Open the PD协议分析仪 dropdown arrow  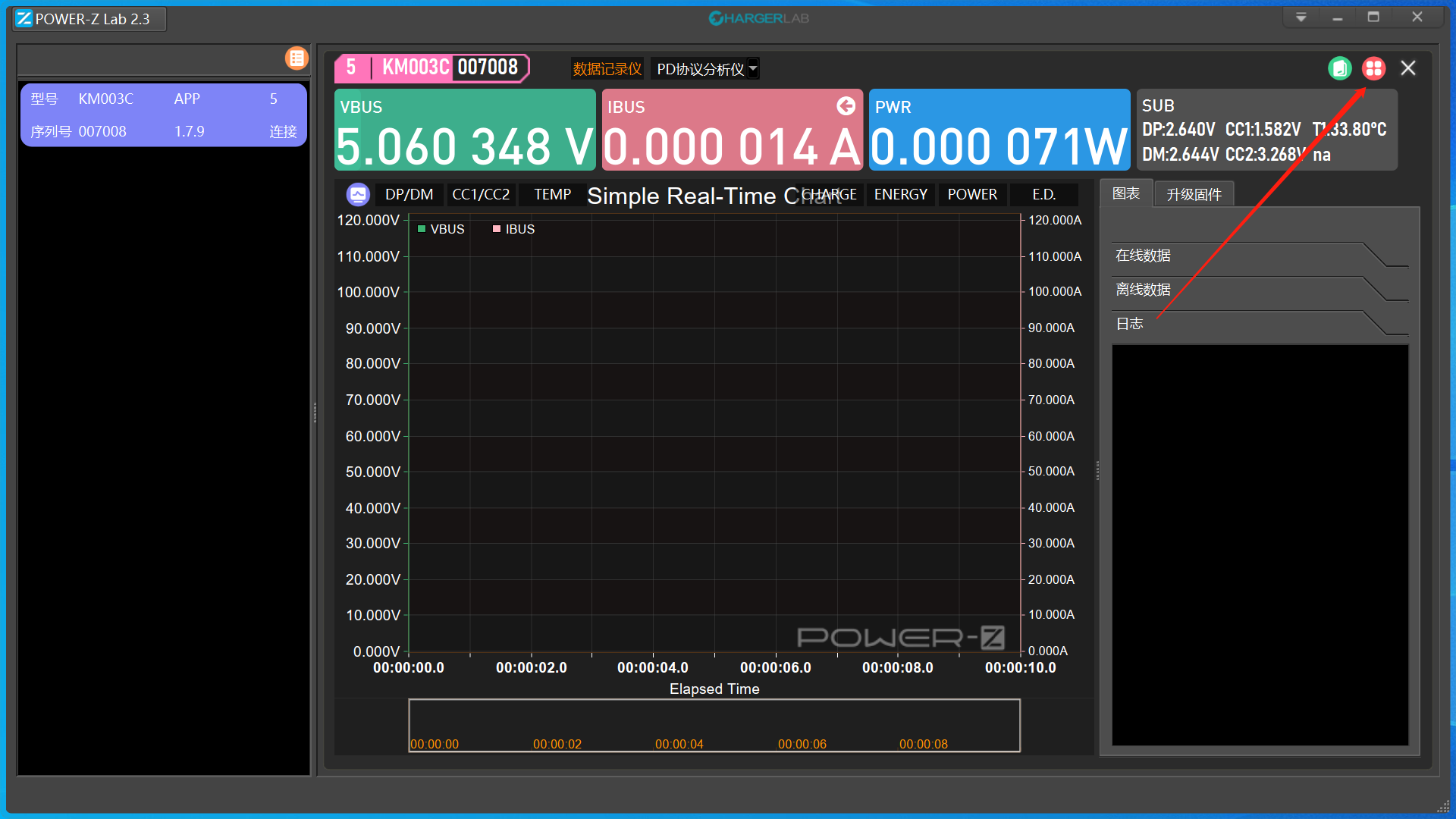(x=753, y=68)
